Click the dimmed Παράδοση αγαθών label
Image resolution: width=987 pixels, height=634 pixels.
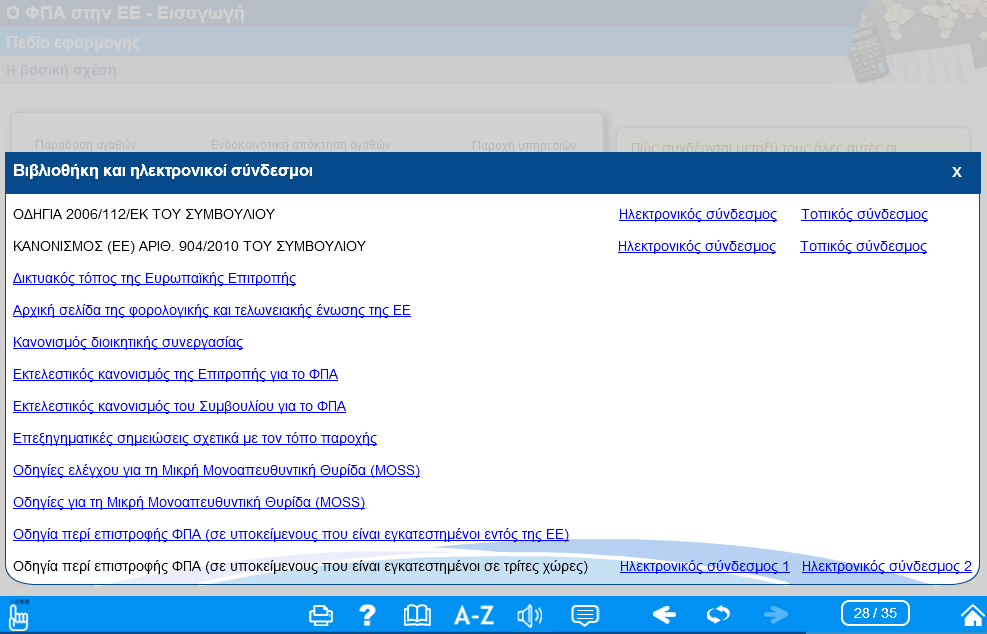(x=86, y=145)
